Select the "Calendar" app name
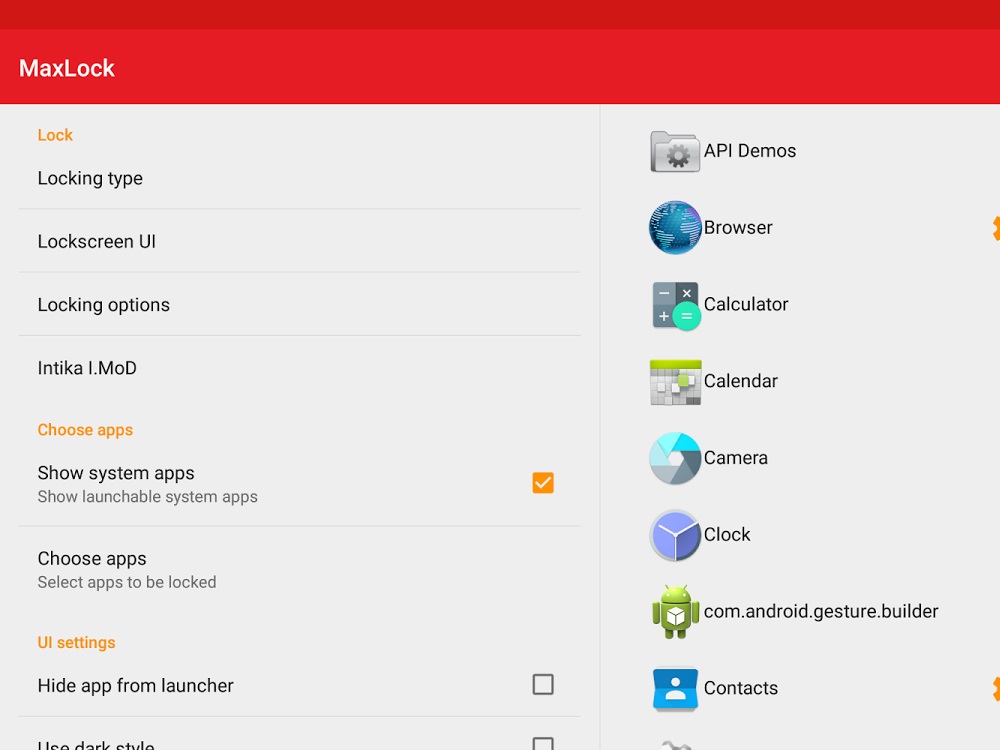This screenshot has width=1000, height=750. point(740,381)
